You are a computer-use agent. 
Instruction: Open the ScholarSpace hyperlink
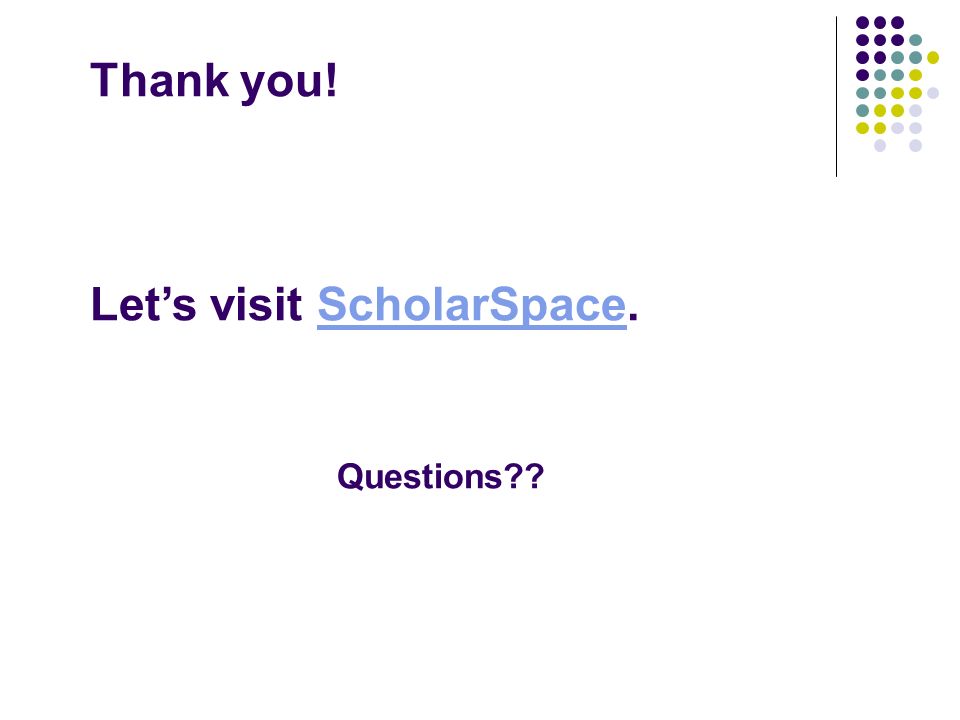[471, 304]
